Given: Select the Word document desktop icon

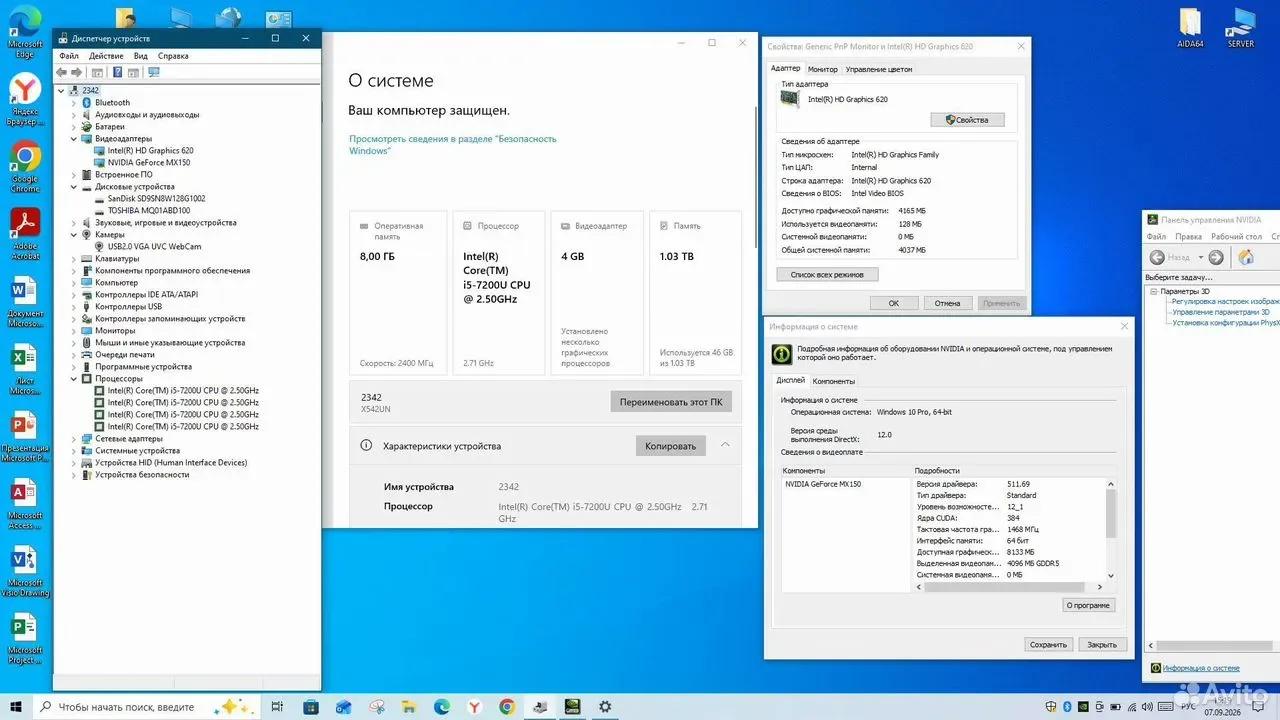Looking at the screenshot, I should tap(25, 302).
